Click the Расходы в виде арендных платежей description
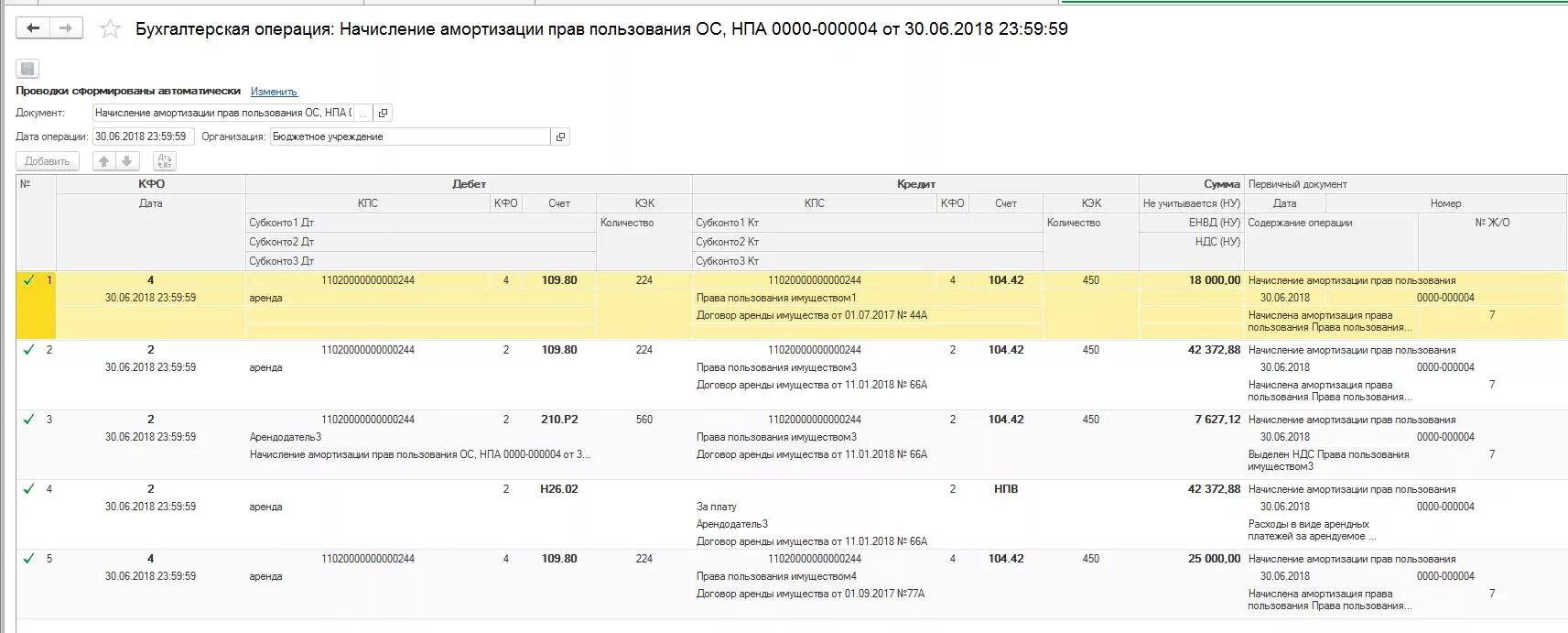1568x633 pixels. pyautogui.click(x=1312, y=529)
